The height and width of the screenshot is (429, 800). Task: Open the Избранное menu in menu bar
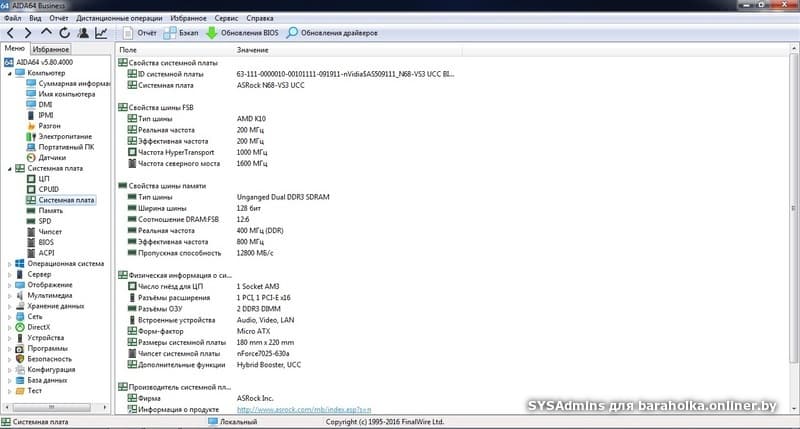[x=188, y=18]
